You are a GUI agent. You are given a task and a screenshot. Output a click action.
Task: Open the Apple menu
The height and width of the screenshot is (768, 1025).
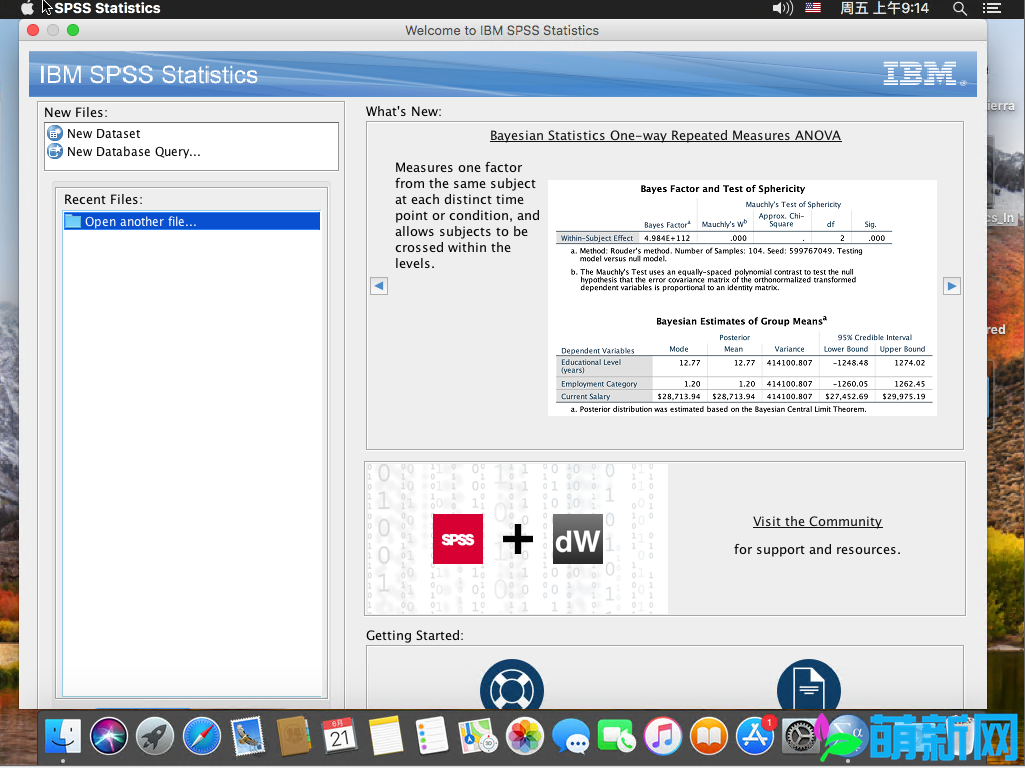[x=27, y=8]
